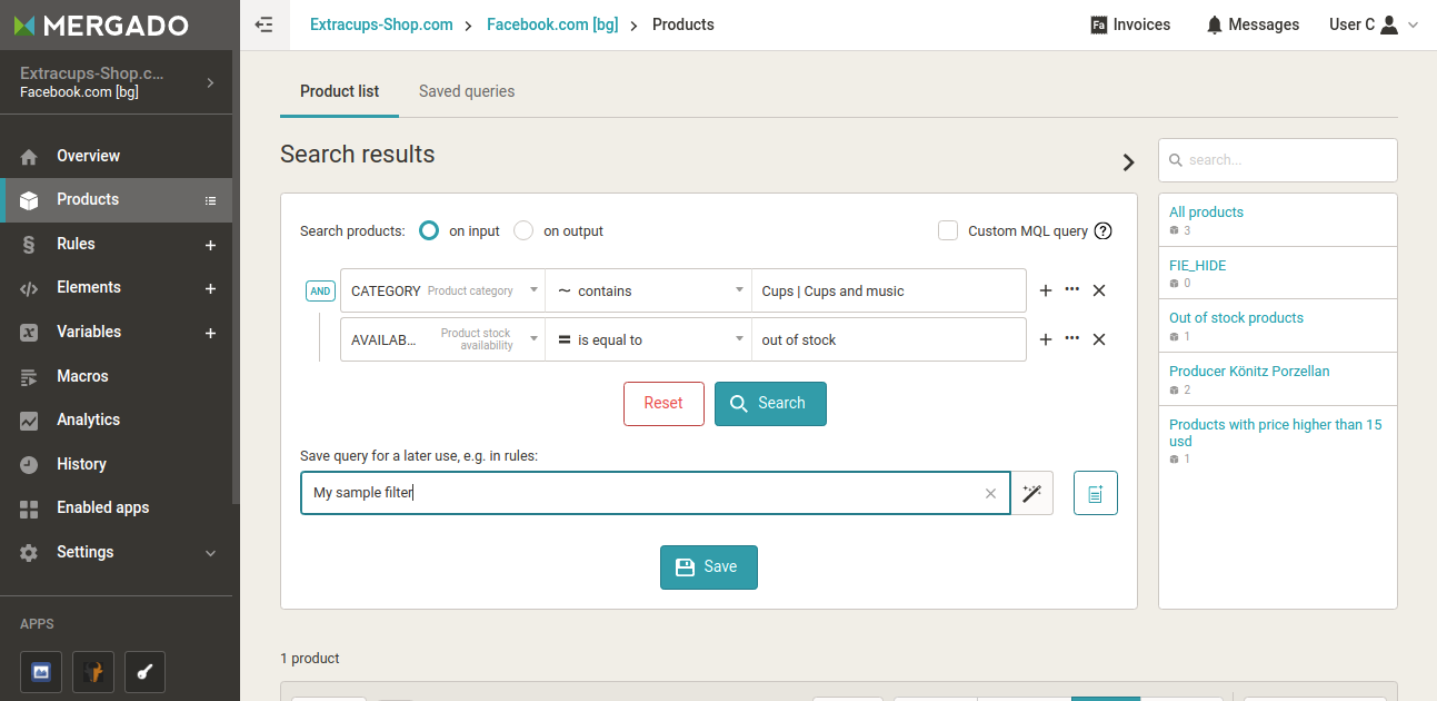Viewport: 1437px width, 701px height.
Task: Expand the Settings menu in the sidebar
Action: click(x=85, y=551)
